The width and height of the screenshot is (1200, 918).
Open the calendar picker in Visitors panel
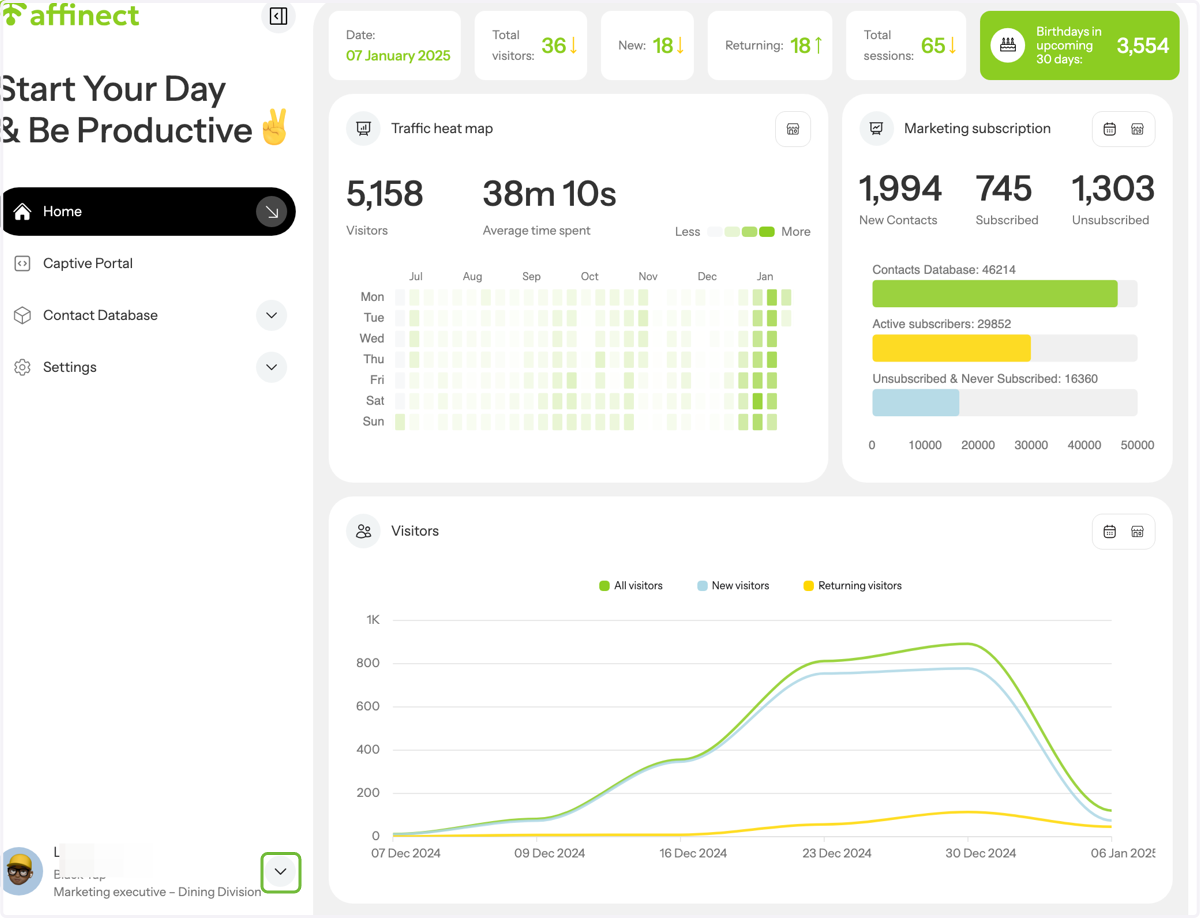tap(1109, 532)
